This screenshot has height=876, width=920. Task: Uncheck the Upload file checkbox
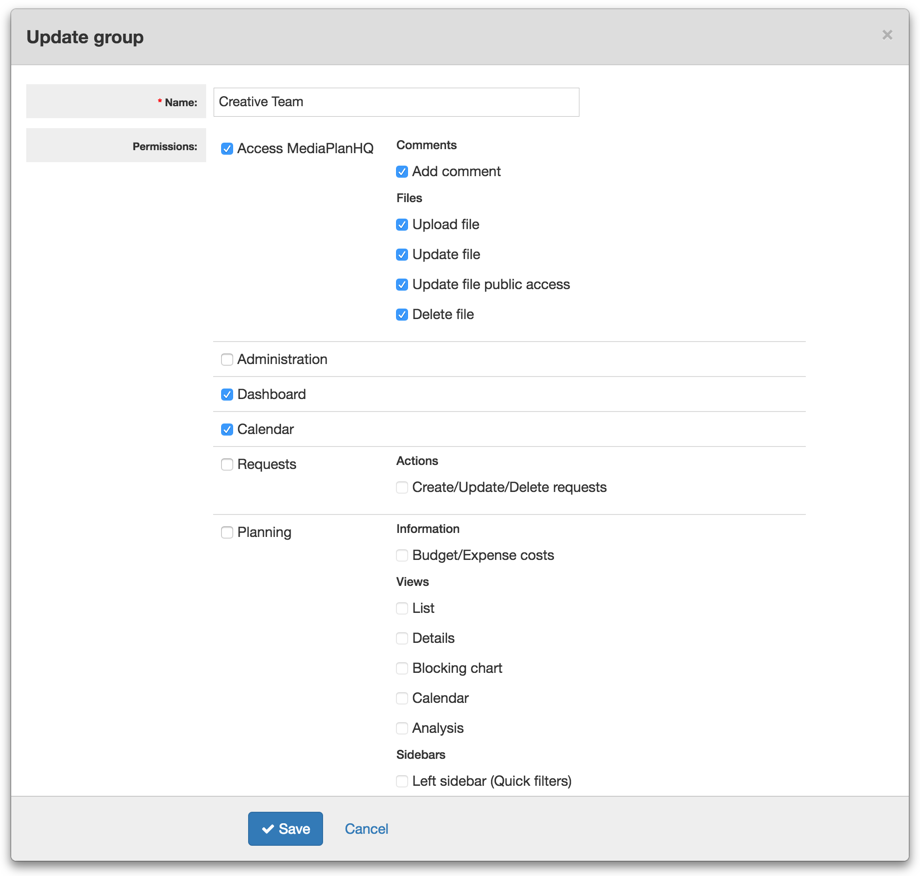(402, 225)
